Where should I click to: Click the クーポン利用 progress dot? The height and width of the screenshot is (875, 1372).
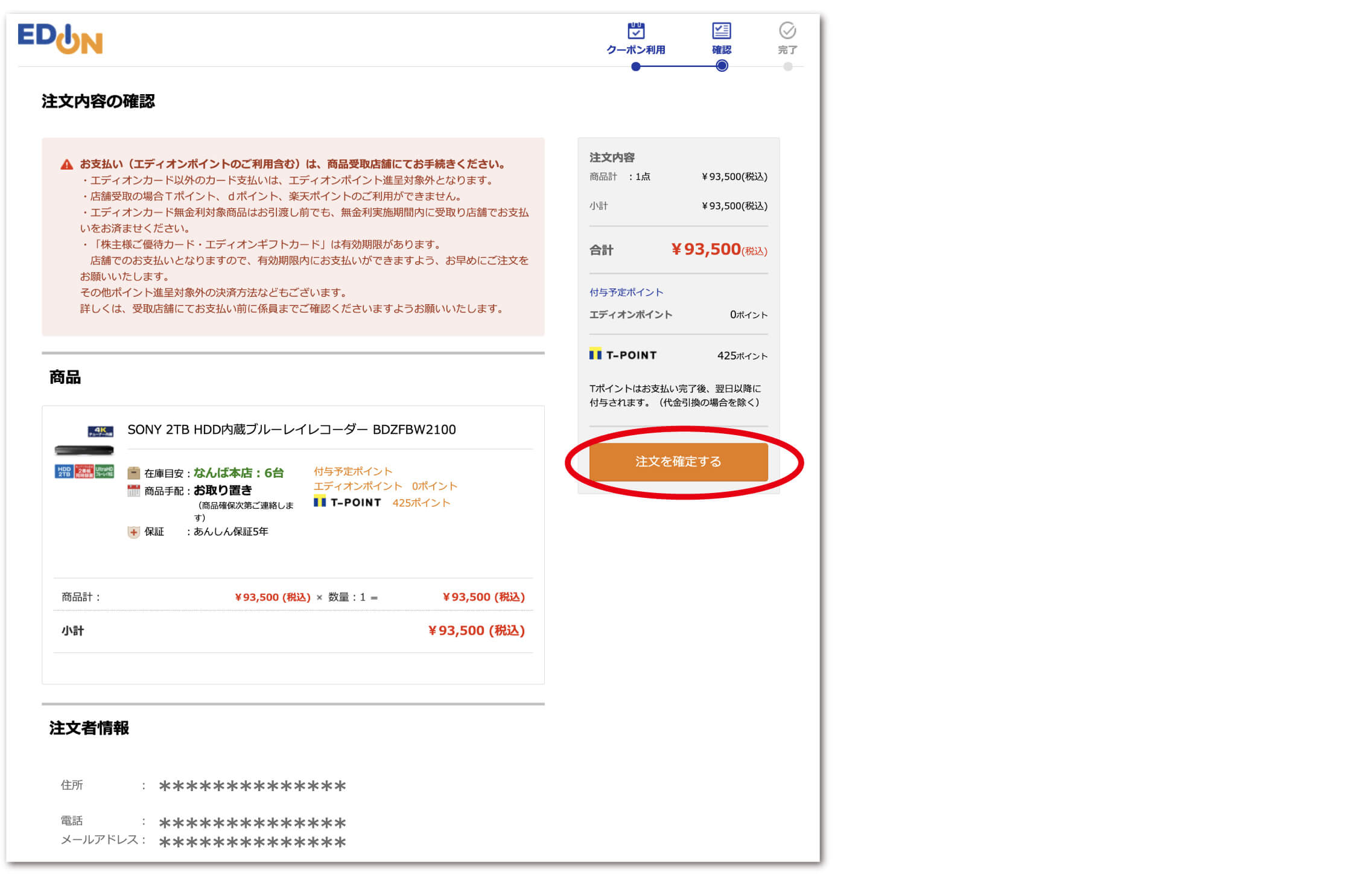[636, 67]
